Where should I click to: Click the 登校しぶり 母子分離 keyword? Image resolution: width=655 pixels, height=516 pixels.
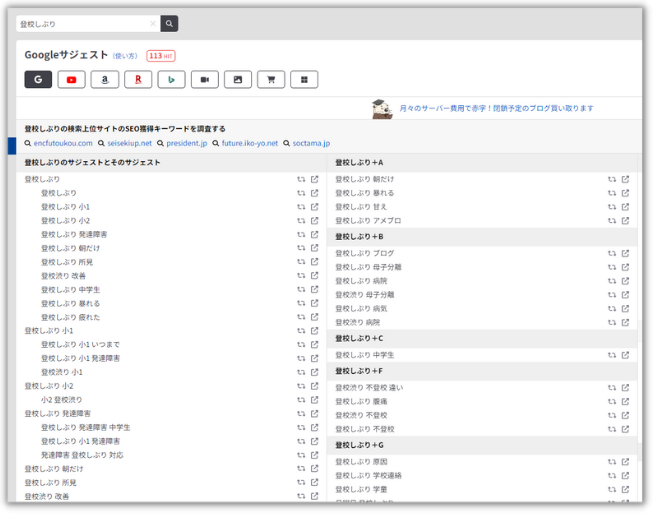[365, 268]
